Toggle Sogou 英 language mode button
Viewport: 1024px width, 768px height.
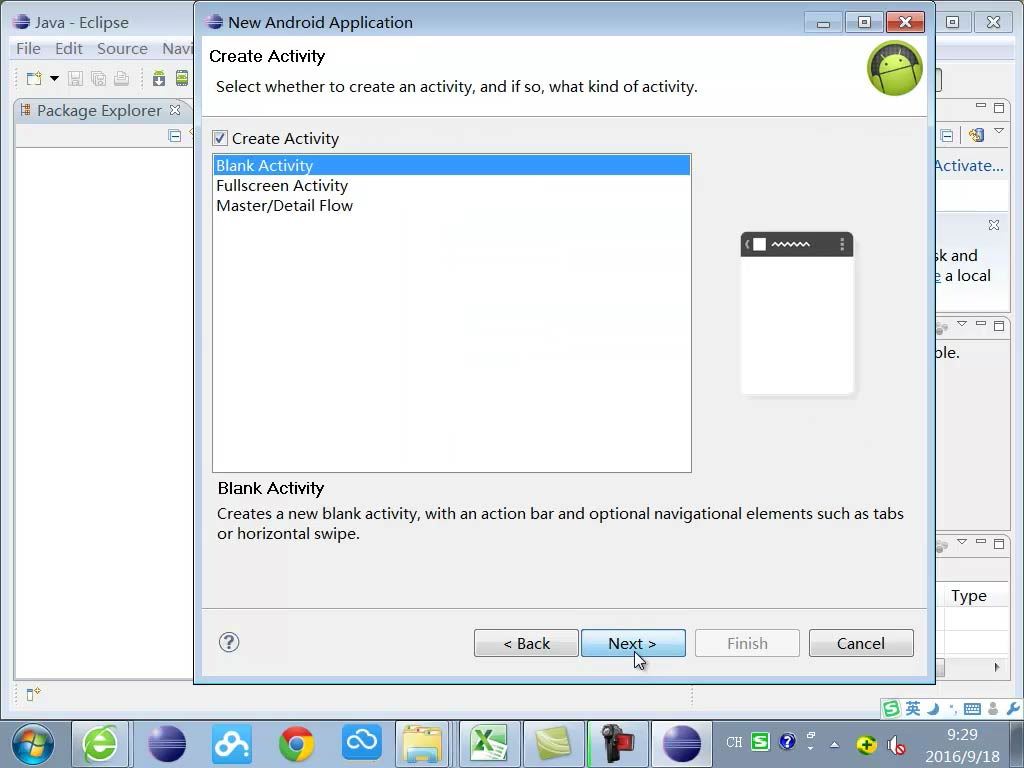(x=913, y=709)
